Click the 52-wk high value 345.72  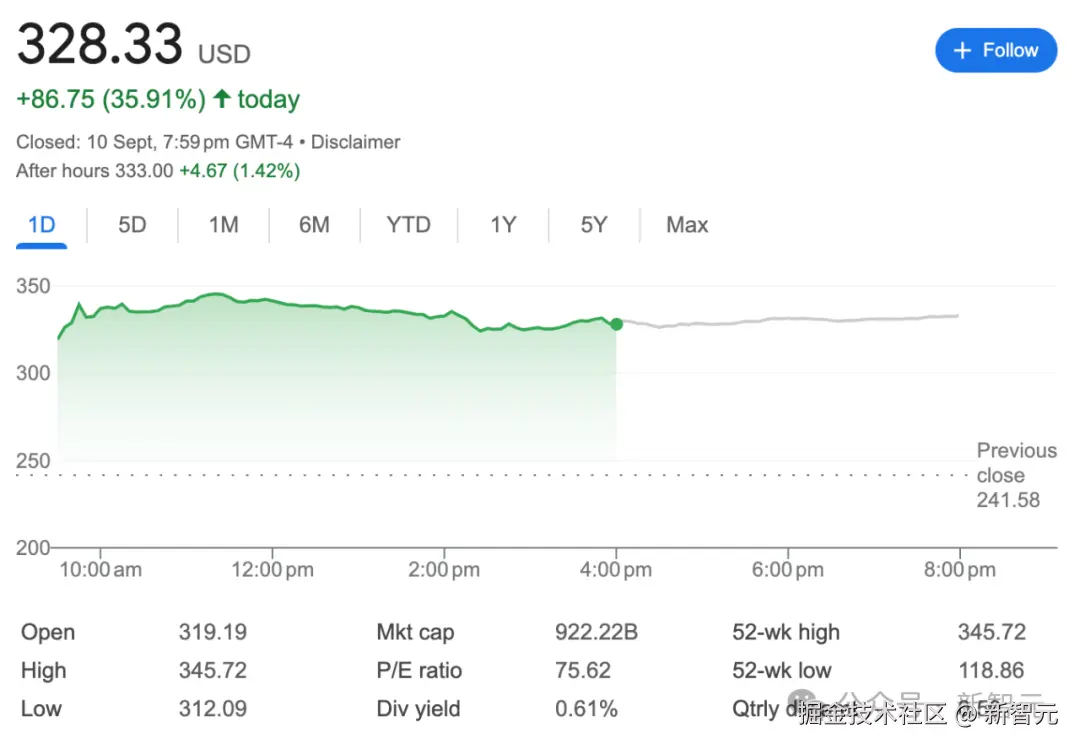[991, 632]
